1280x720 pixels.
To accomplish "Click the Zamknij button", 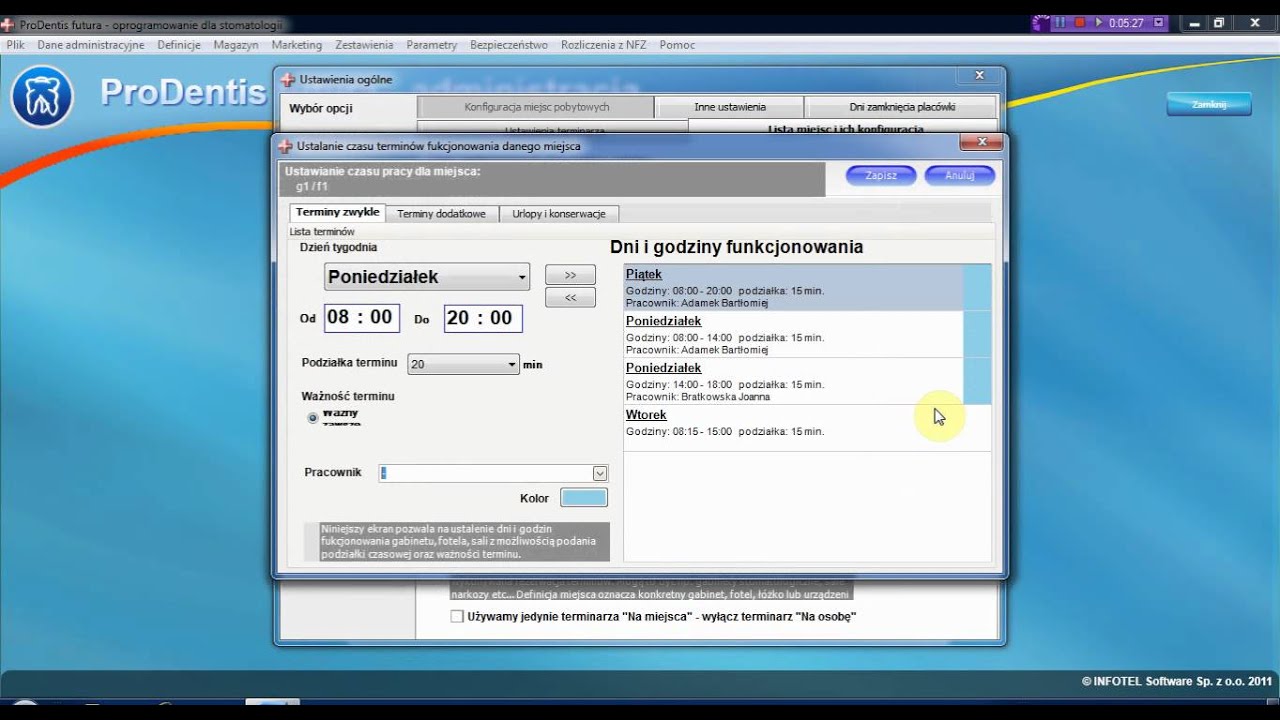I will click(1208, 104).
